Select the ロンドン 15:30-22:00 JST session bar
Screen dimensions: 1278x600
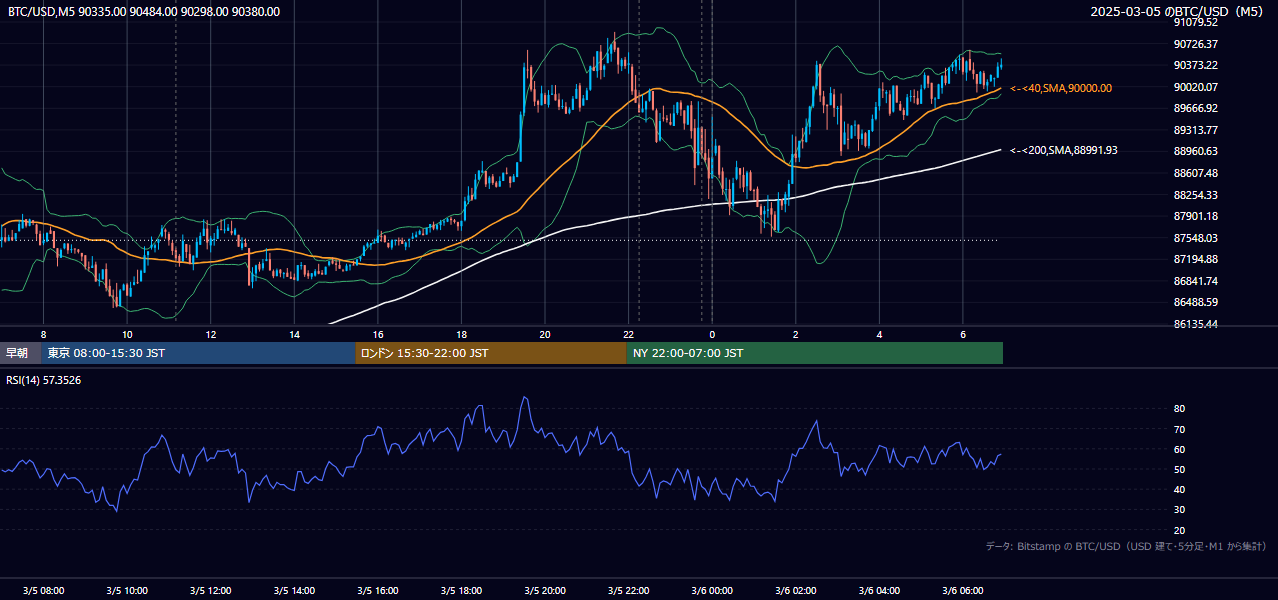click(491, 353)
